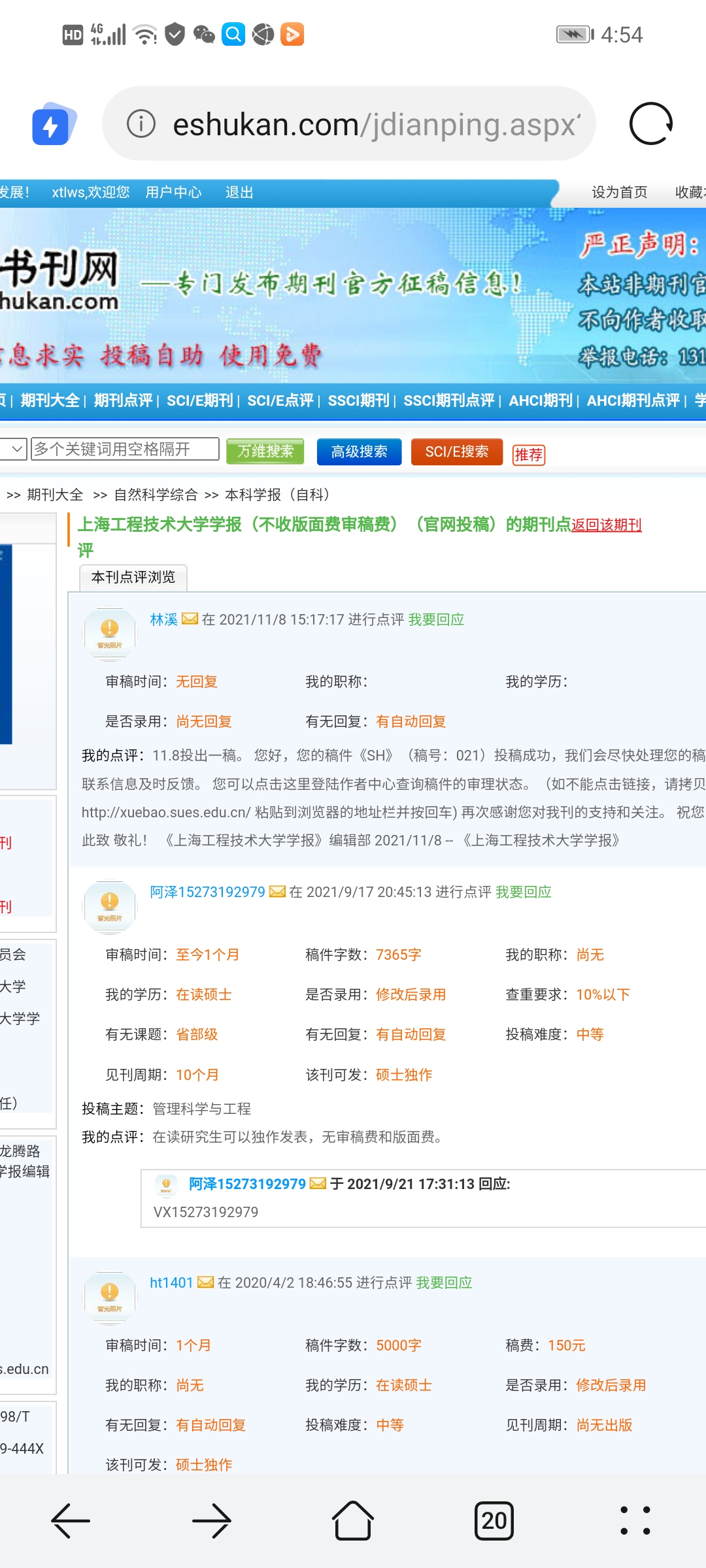
Task: Open SCI/E点评 navigation item
Action: tap(280, 400)
